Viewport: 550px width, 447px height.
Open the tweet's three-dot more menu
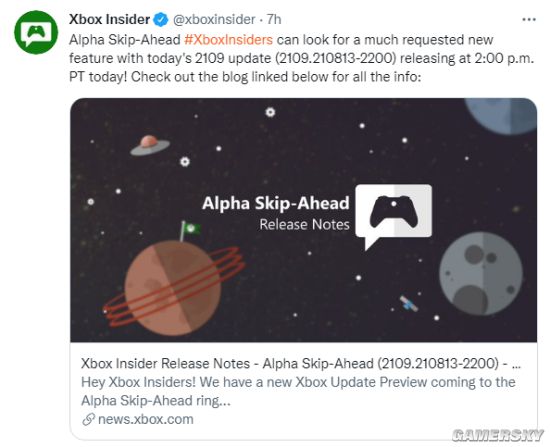[529, 20]
